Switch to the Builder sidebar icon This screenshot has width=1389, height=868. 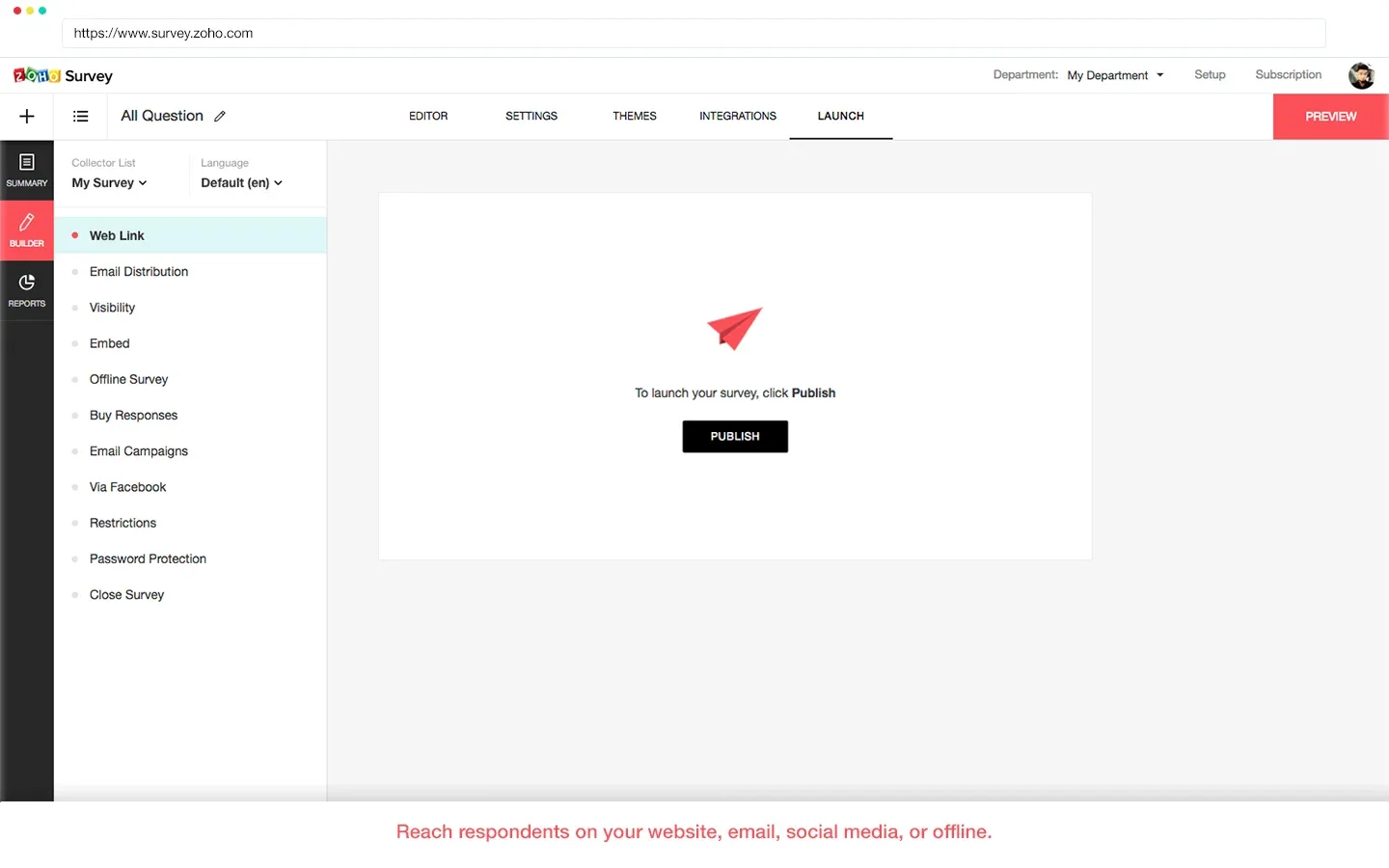[26, 230]
